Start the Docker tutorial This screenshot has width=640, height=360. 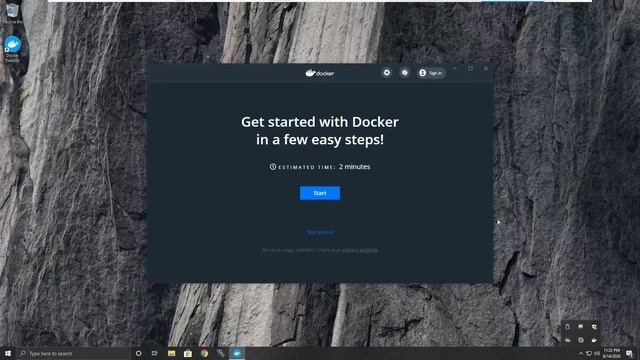[320, 193]
